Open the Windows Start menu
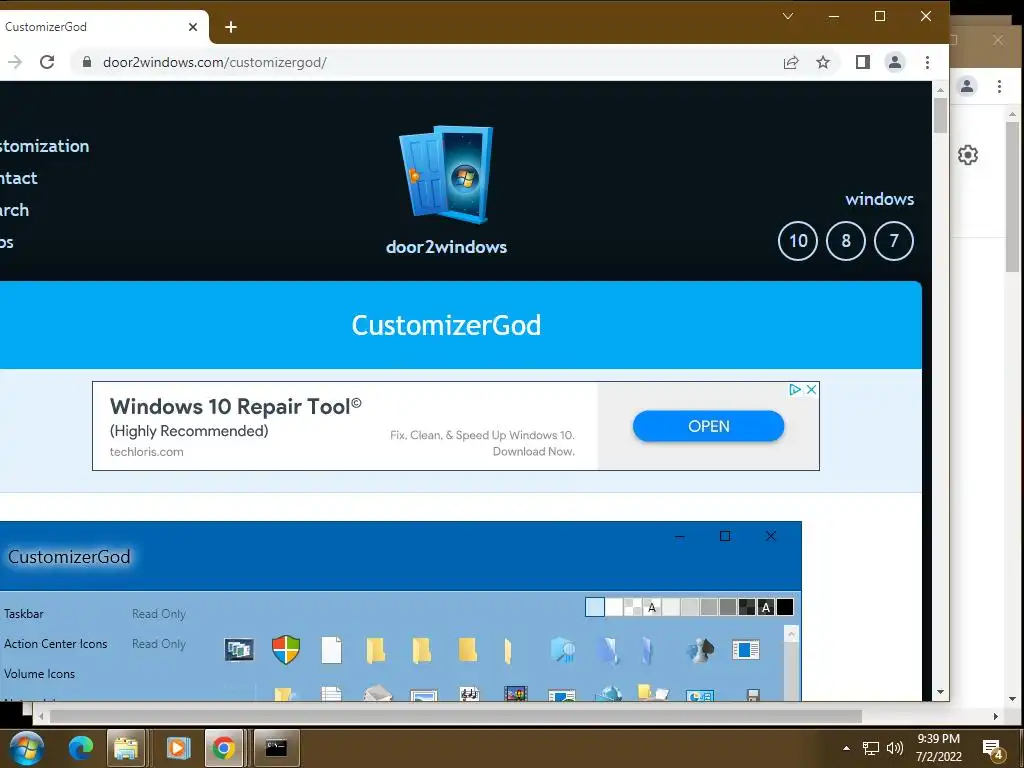This screenshot has height=768, width=1024. (x=27, y=748)
